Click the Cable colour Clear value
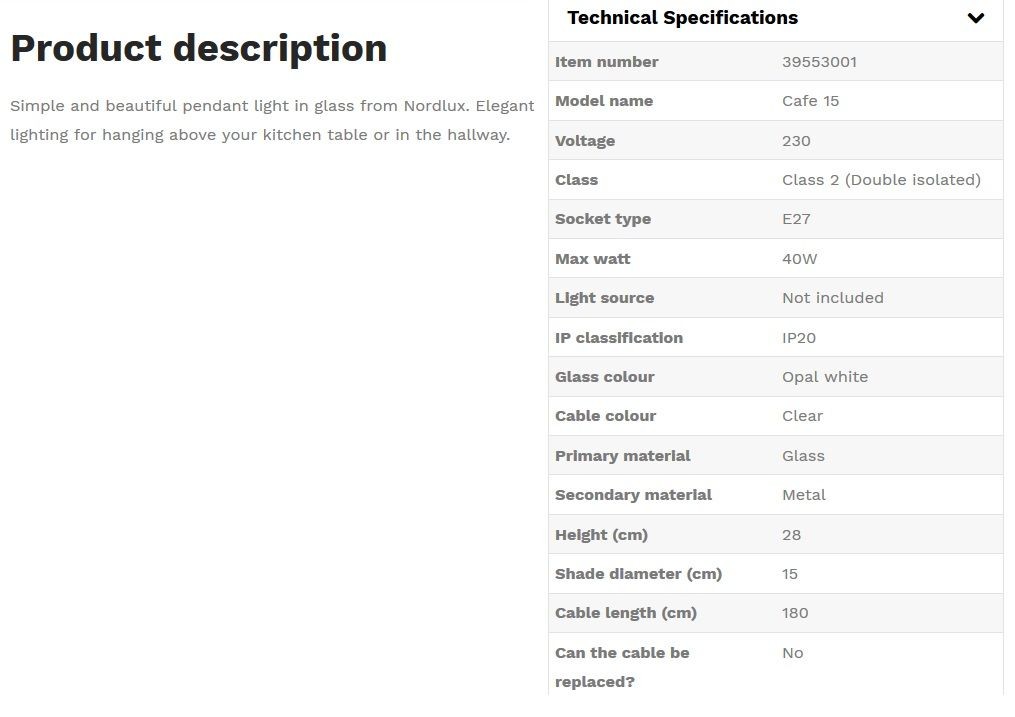This screenshot has width=1015, height=717. click(802, 416)
